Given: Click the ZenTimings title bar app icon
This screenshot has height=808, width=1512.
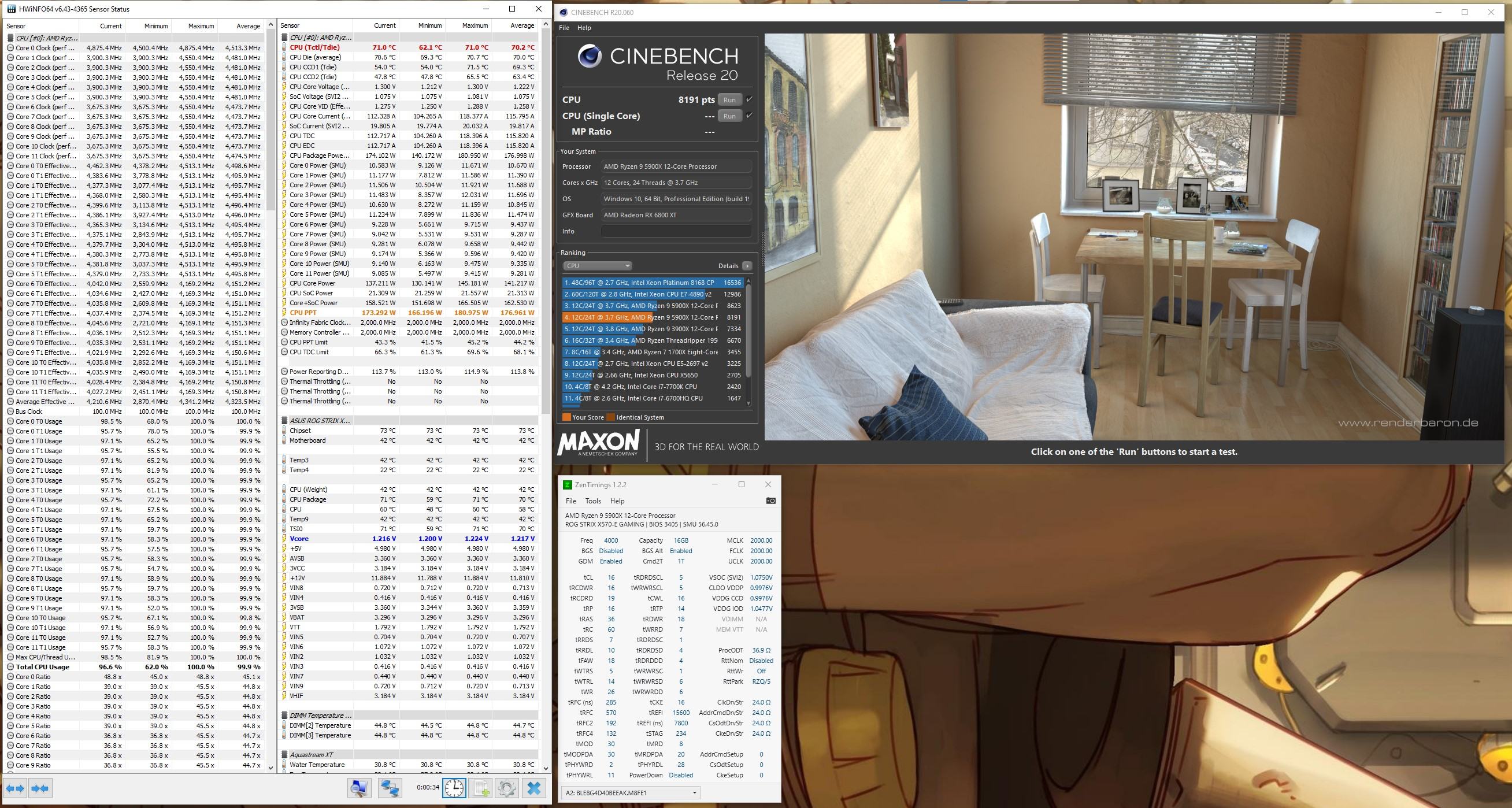Looking at the screenshot, I should point(567,485).
